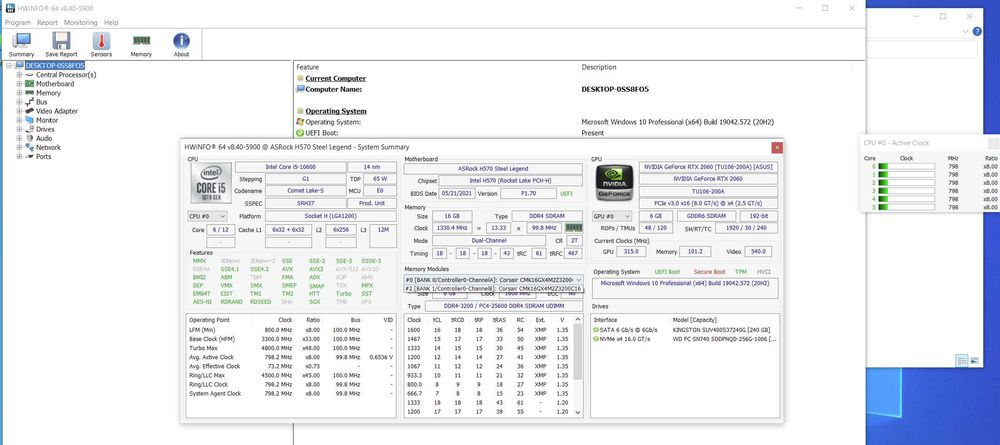Click Core 3 clock bar in Active Clock window
Viewport: 1000px width, 445px height.
pyautogui.click(x=906, y=191)
